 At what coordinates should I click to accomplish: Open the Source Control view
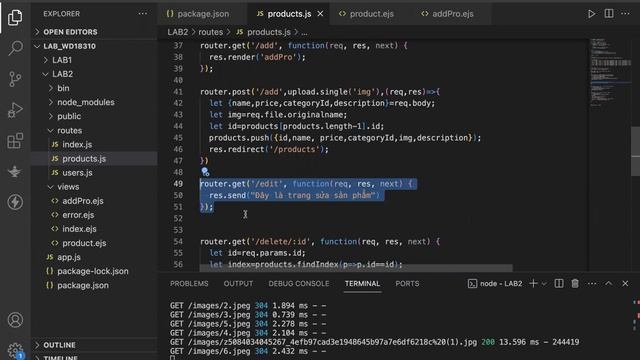15,79
